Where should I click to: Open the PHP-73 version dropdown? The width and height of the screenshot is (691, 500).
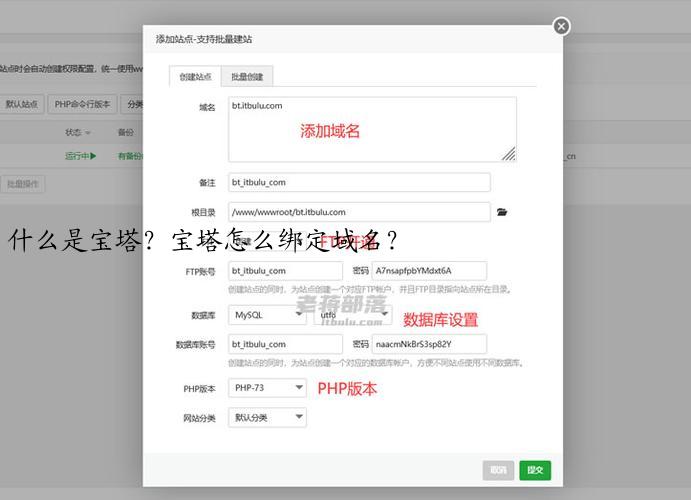pos(267,388)
